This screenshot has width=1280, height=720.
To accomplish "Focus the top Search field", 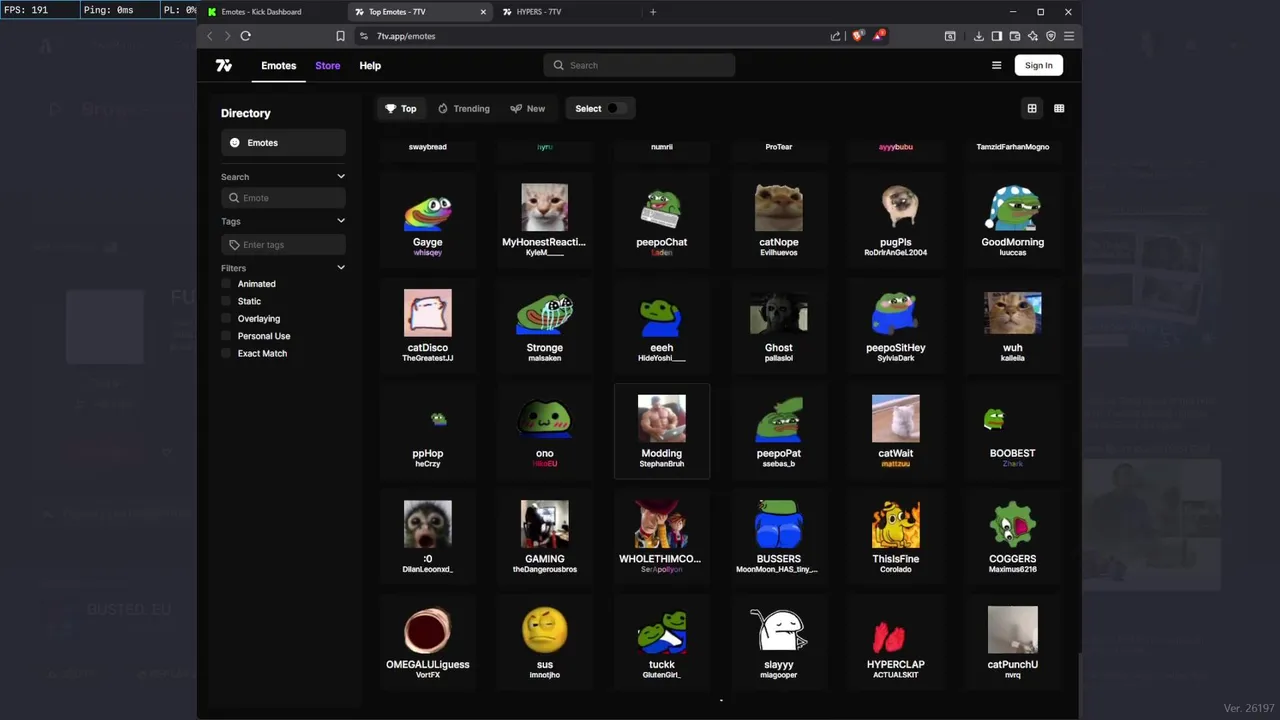I will pos(640,65).
